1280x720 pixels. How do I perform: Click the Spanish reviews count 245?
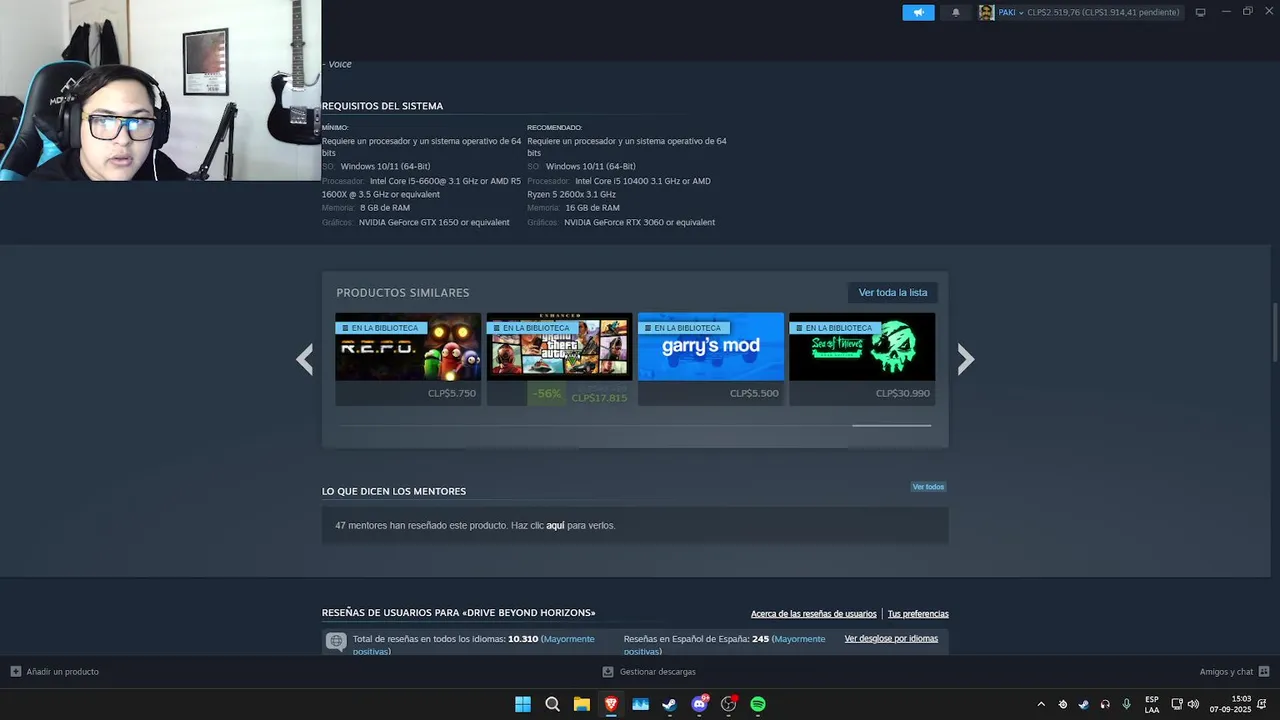tap(760, 639)
